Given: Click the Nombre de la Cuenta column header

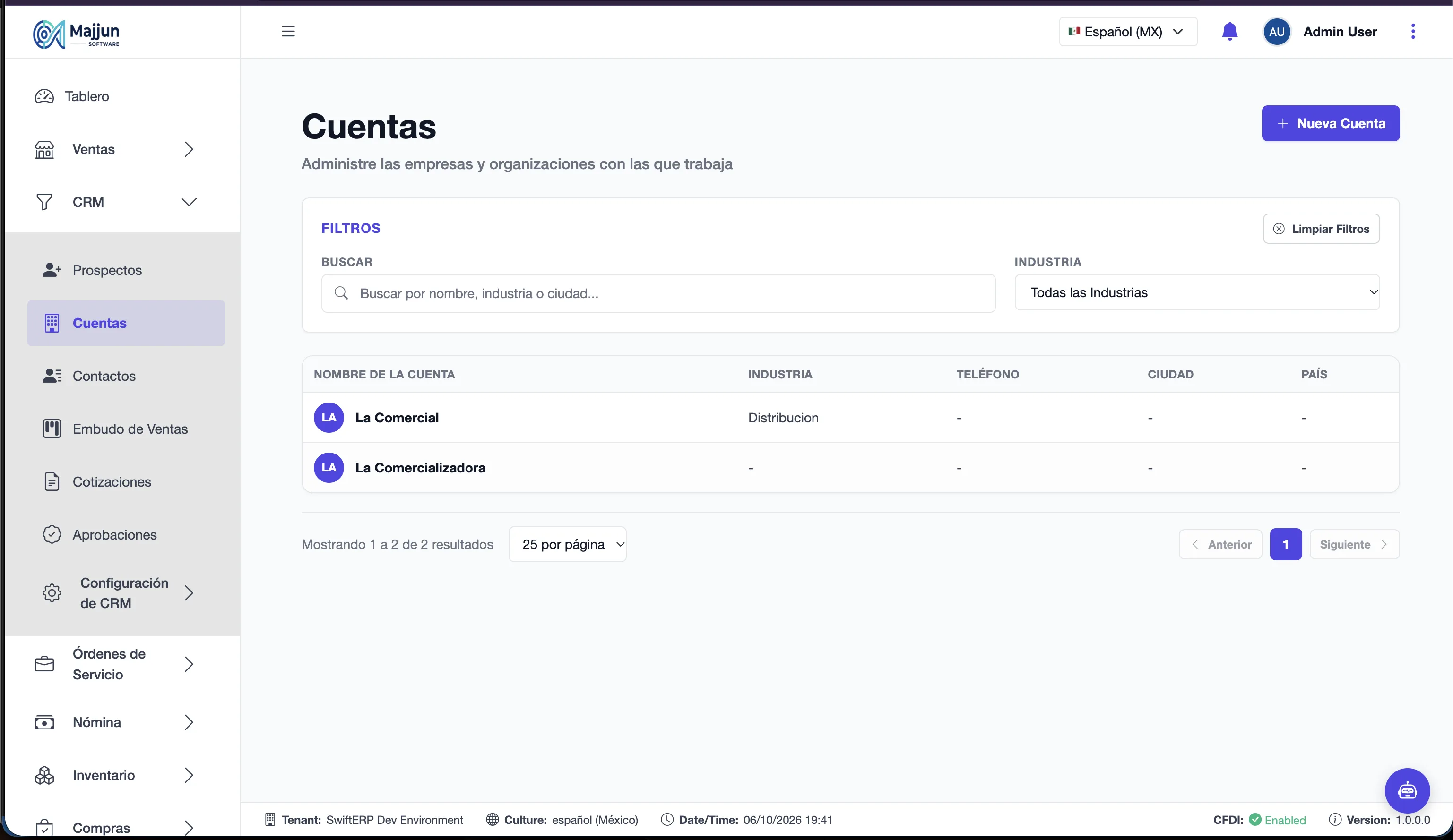Looking at the screenshot, I should pyautogui.click(x=384, y=375).
